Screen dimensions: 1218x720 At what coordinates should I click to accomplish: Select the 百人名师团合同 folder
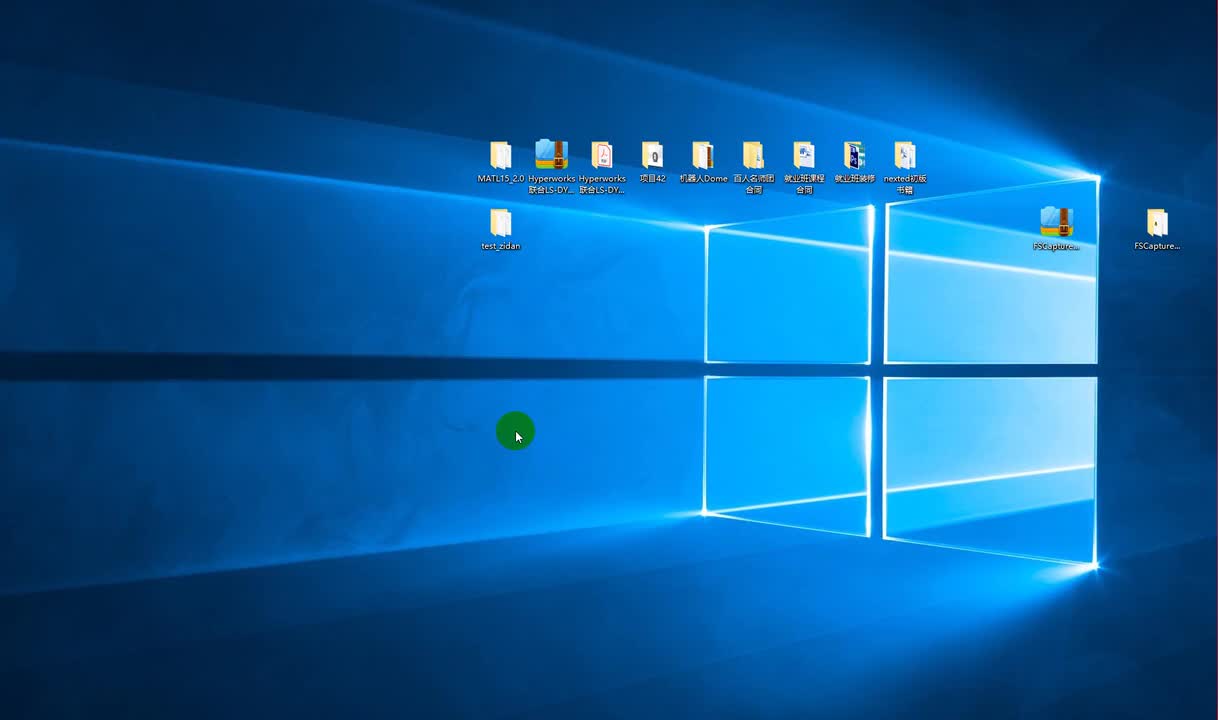(x=753, y=156)
